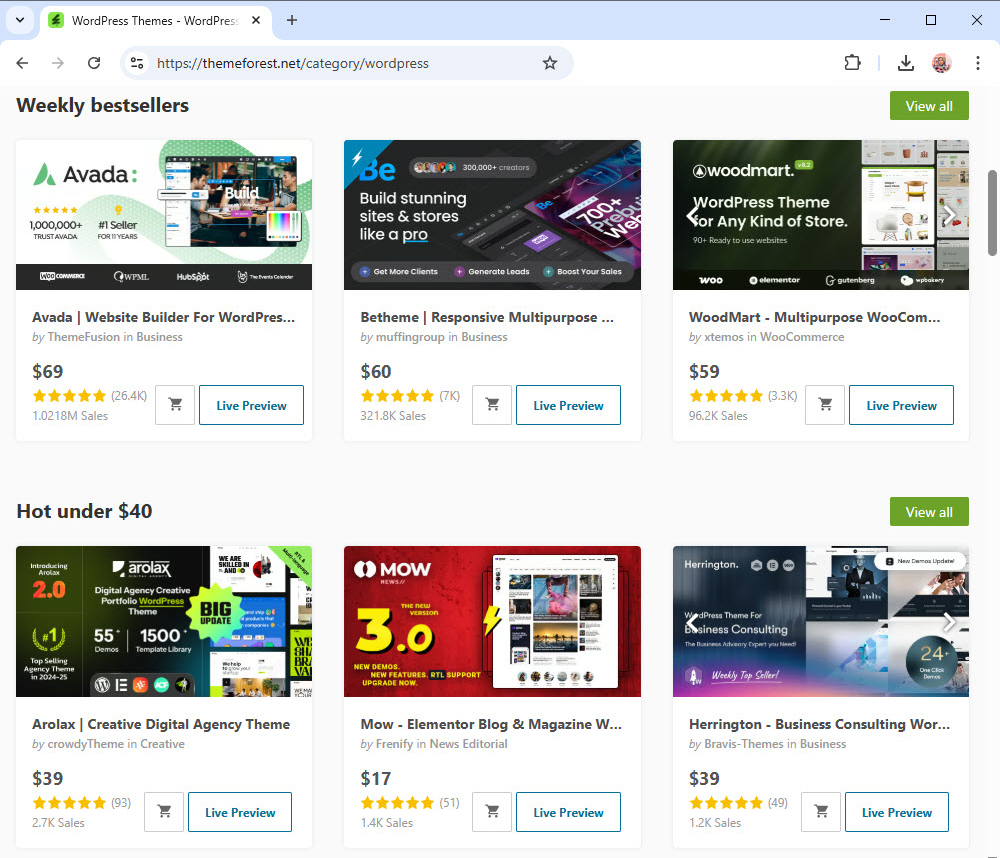Image resolution: width=1000 pixels, height=858 pixels.
Task: Go forward in browser history
Action: (x=58, y=63)
